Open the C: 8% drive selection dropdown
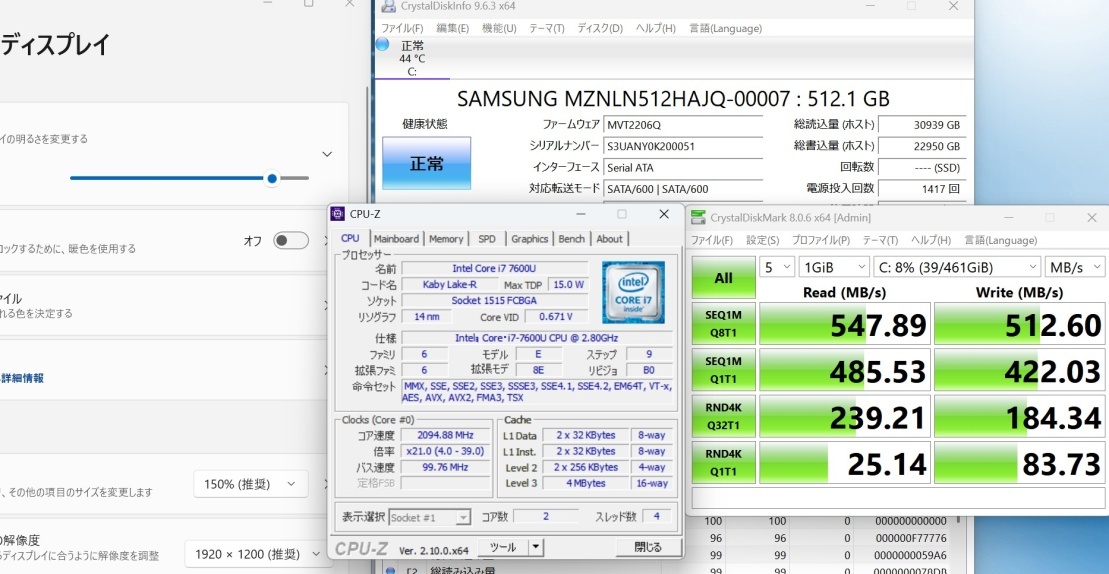Image resolution: width=1109 pixels, height=574 pixels. tap(957, 267)
